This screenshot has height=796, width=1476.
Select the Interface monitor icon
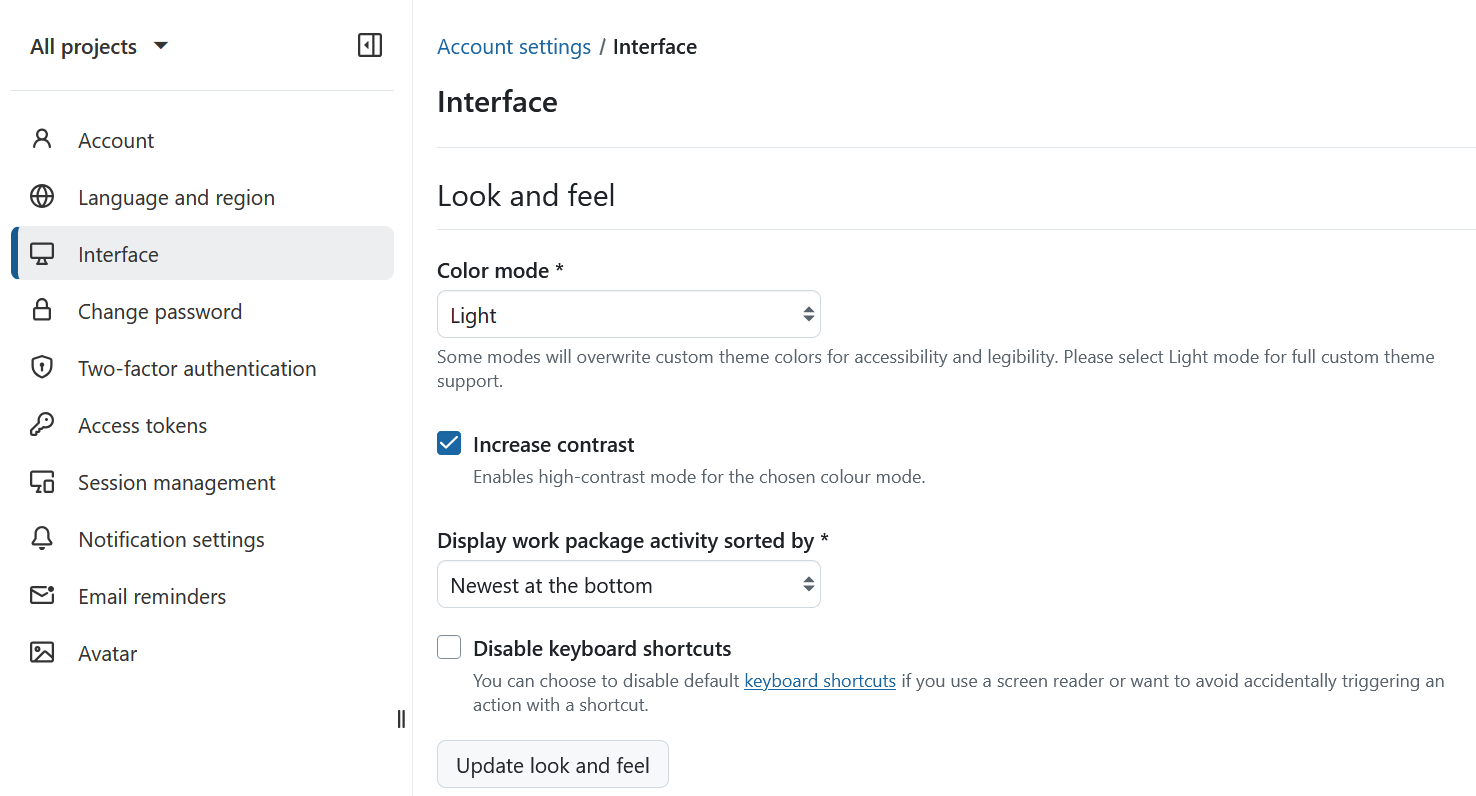[41, 254]
